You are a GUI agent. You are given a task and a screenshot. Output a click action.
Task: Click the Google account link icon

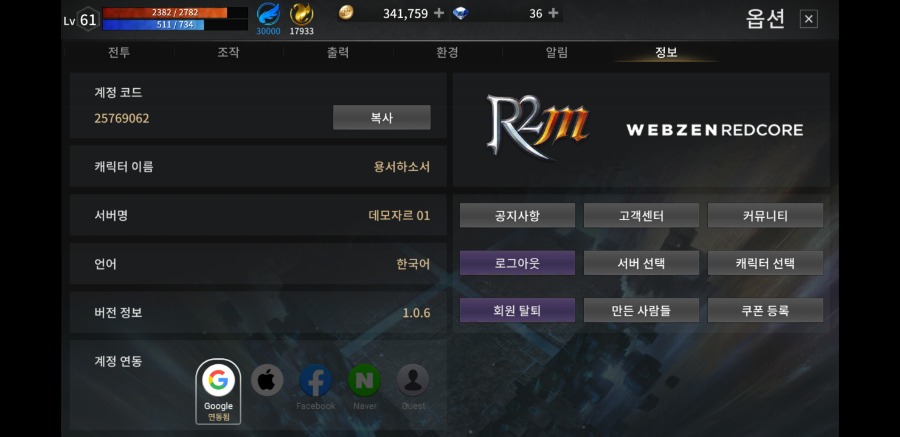(x=218, y=380)
